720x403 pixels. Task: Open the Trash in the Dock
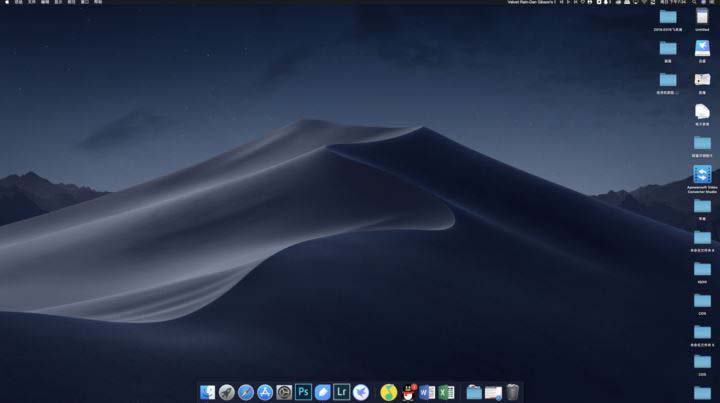pyautogui.click(x=512, y=392)
